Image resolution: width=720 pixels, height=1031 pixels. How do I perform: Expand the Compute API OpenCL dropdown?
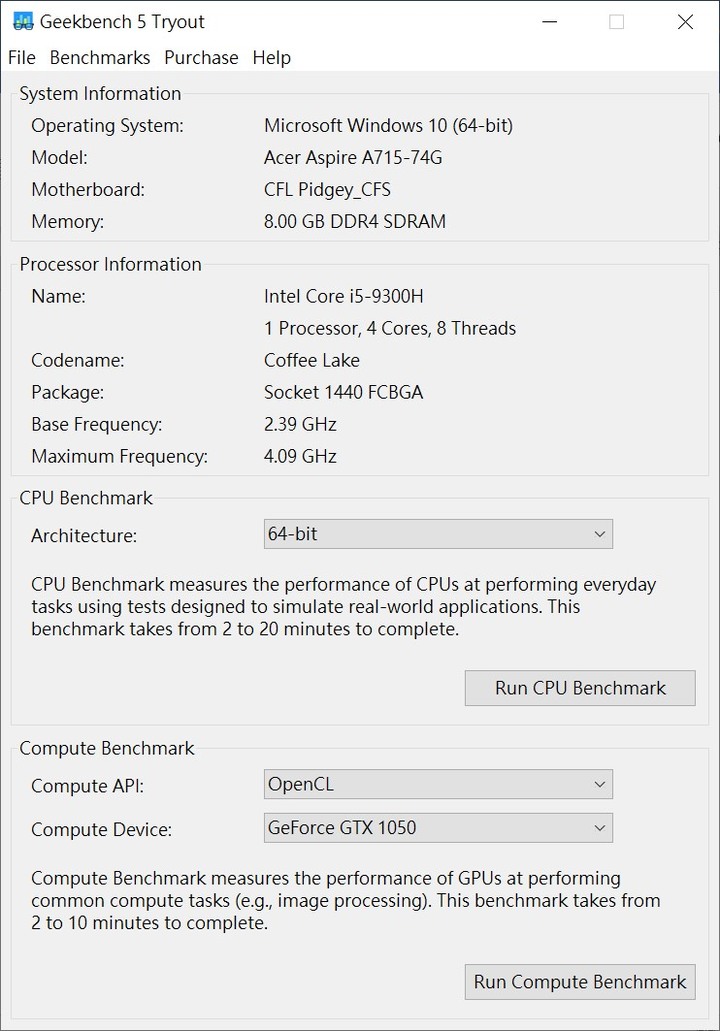click(x=438, y=784)
